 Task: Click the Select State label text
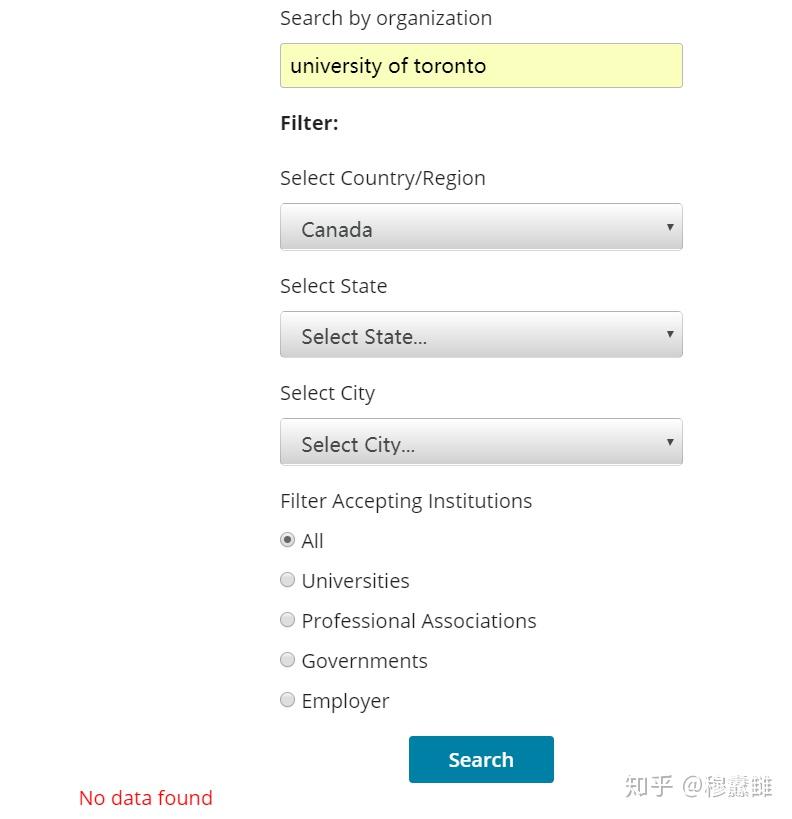(333, 285)
